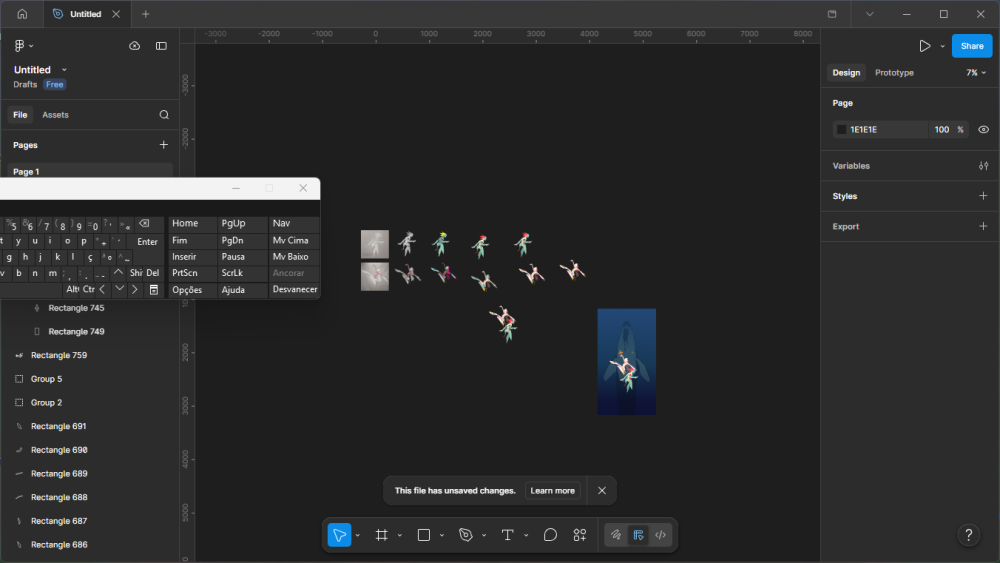
Task: Select the Comment tool
Action: [x=550, y=535]
